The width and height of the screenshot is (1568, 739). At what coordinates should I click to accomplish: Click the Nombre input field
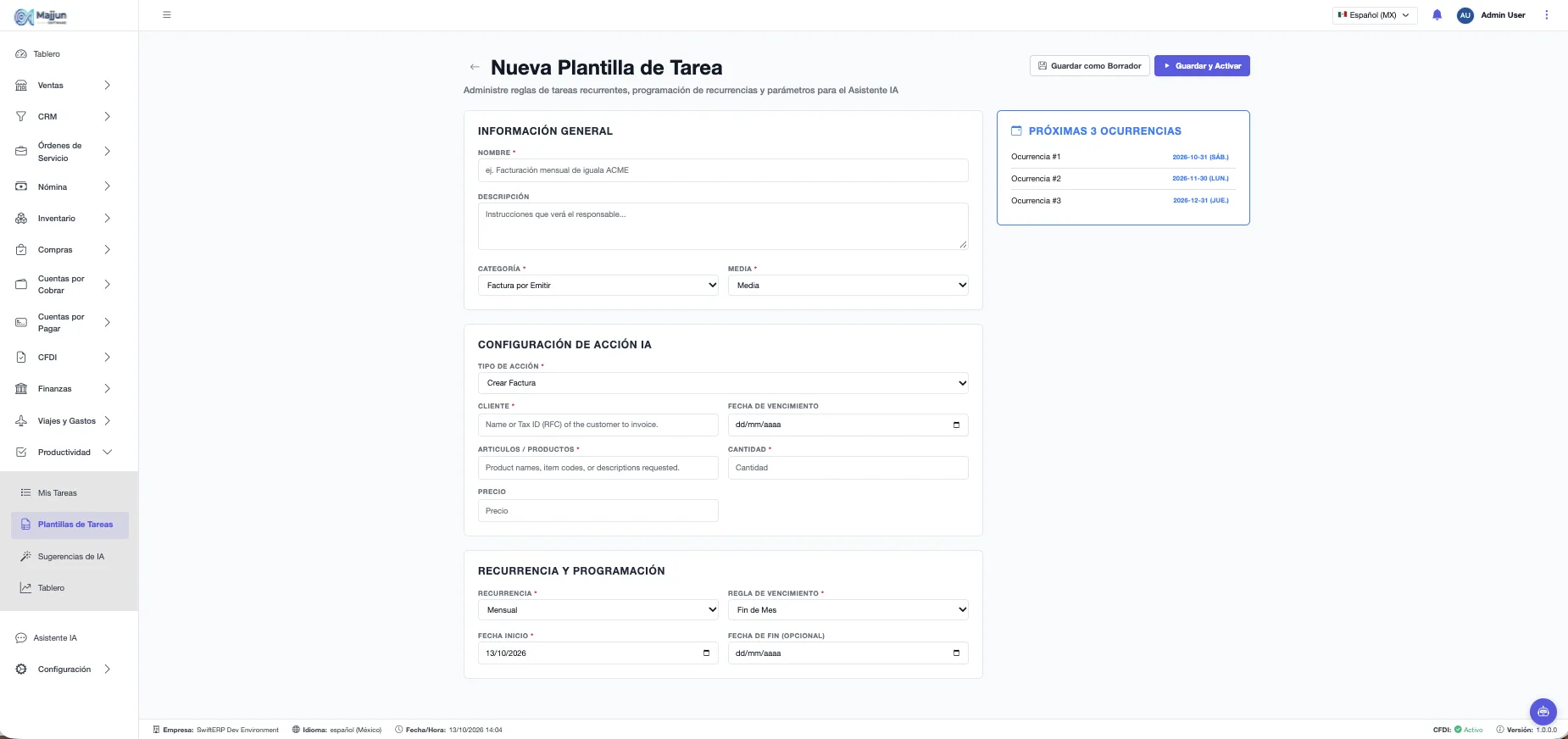(x=723, y=170)
